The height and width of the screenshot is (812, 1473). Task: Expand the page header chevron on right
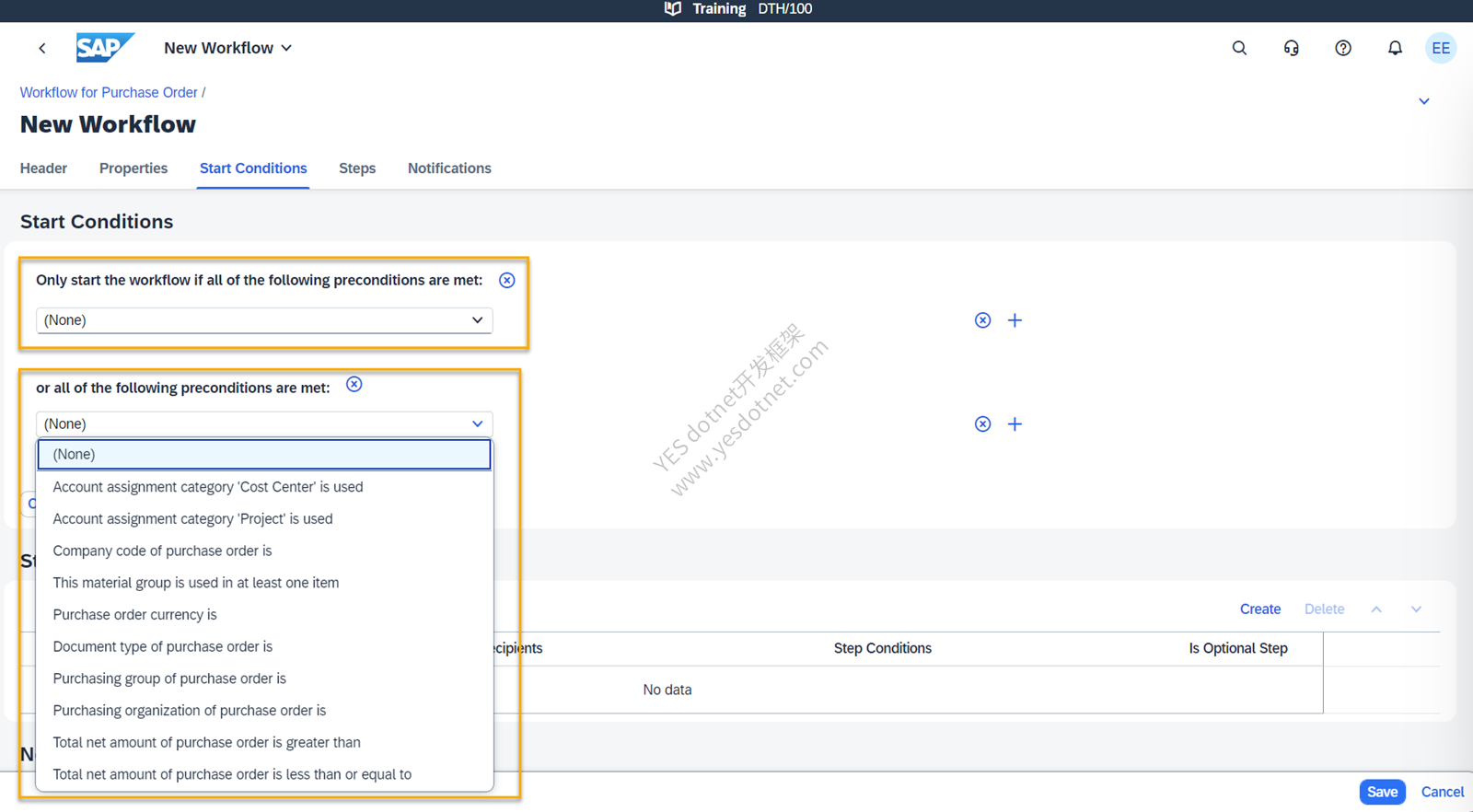(x=1424, y=101)
